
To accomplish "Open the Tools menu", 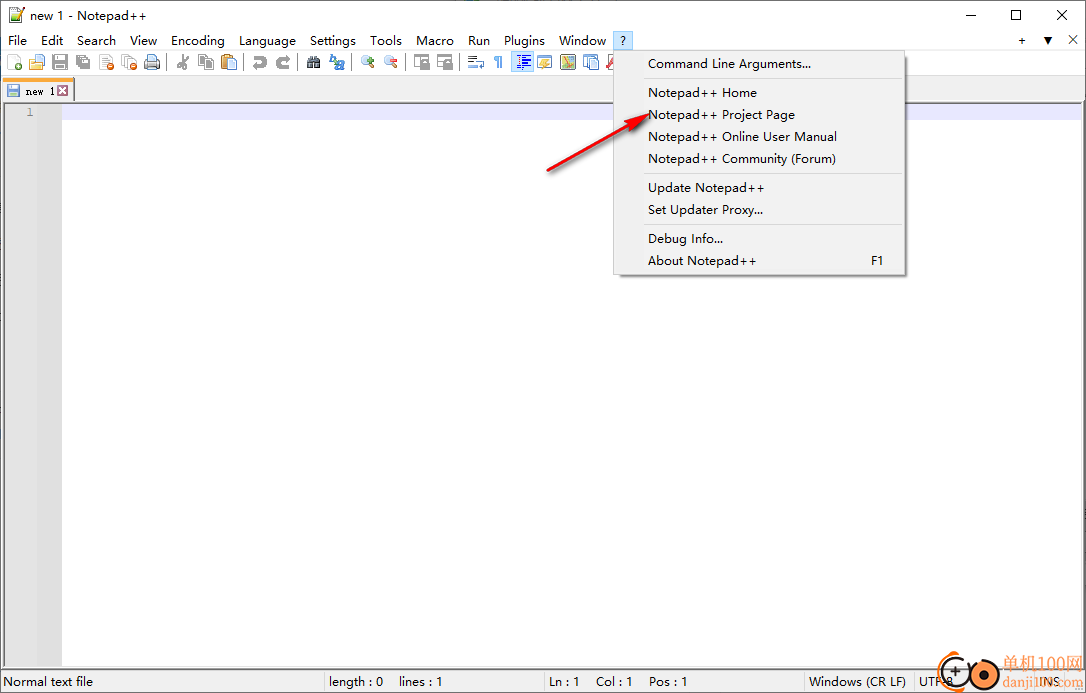I will point(386,41).
